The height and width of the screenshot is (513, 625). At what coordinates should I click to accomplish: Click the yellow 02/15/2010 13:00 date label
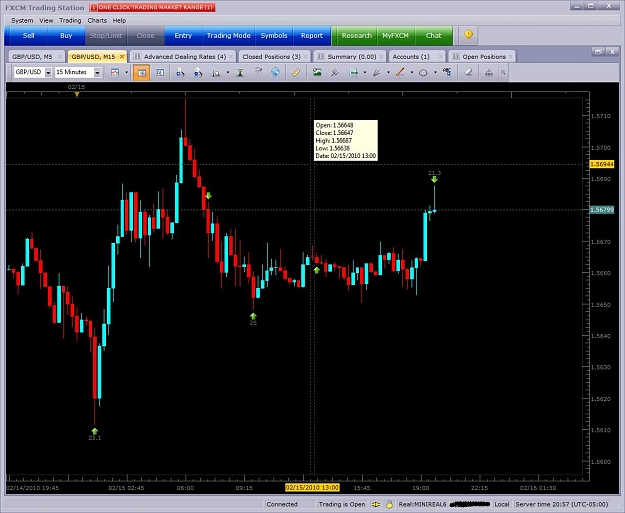click(312, 487)
